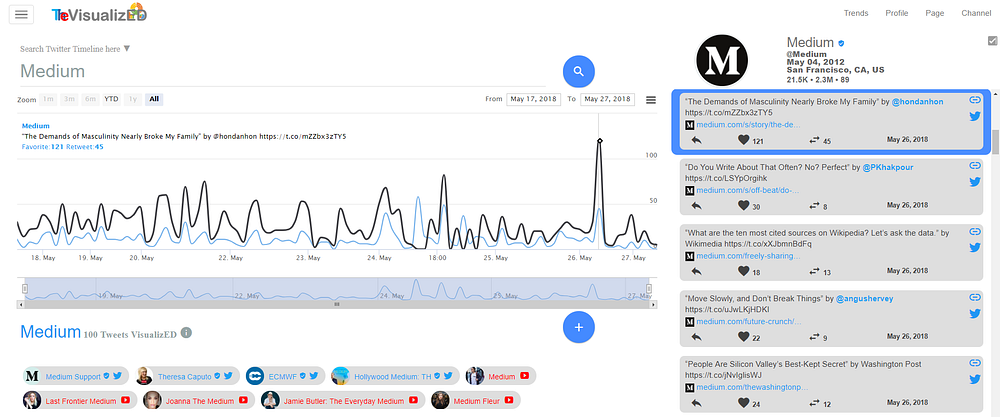Open the Page nav item
1000x417 pixels.
coord(935,13)
